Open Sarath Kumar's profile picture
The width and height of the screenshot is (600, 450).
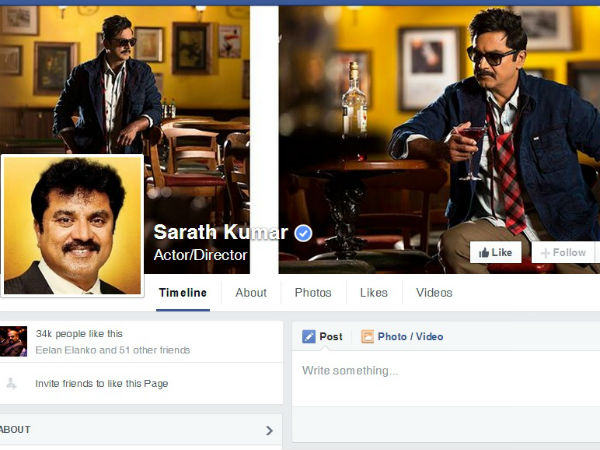pos(72,225)
